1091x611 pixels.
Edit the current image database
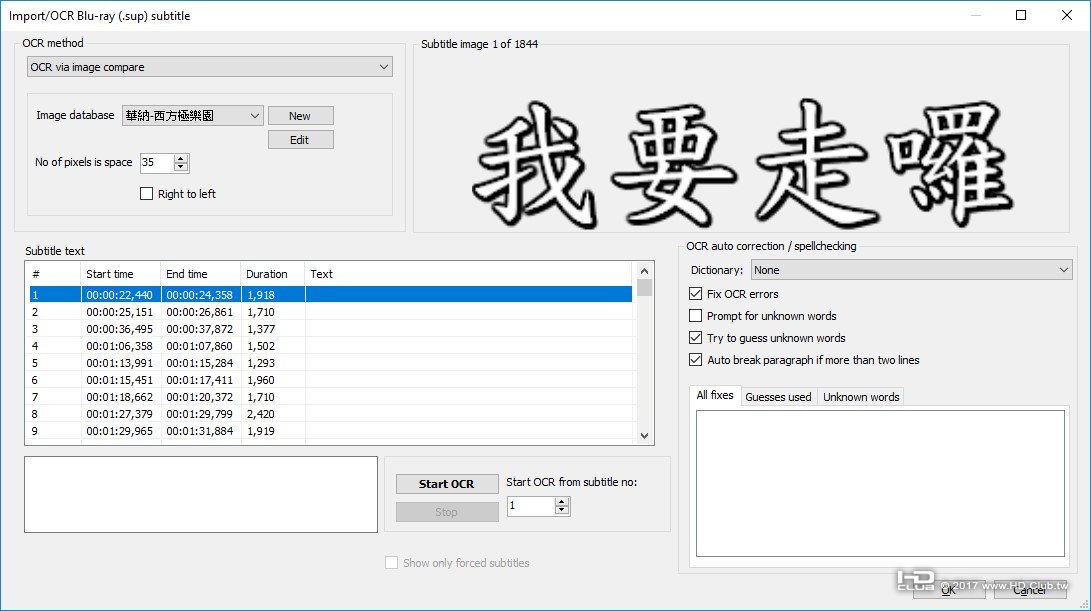tap(300, 139)
